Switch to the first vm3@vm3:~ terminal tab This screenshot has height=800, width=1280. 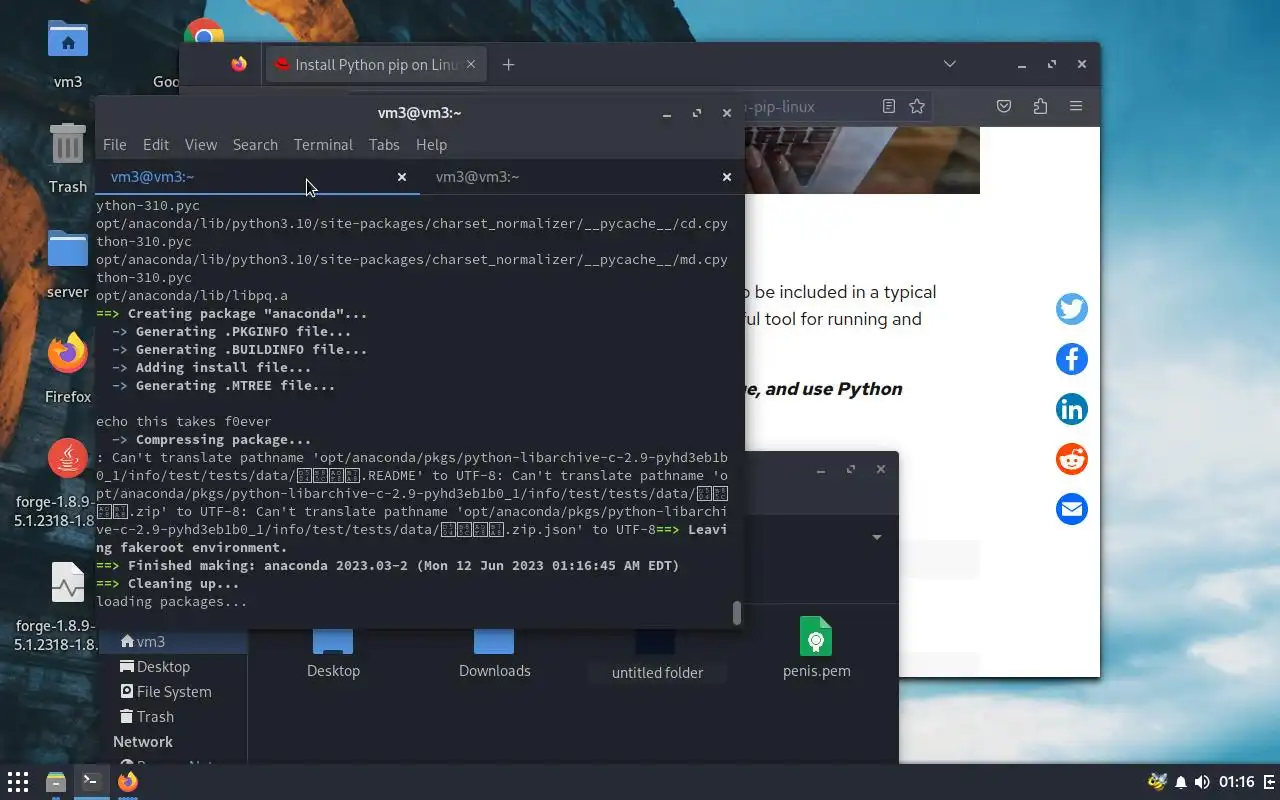click(x=256, y=177)
